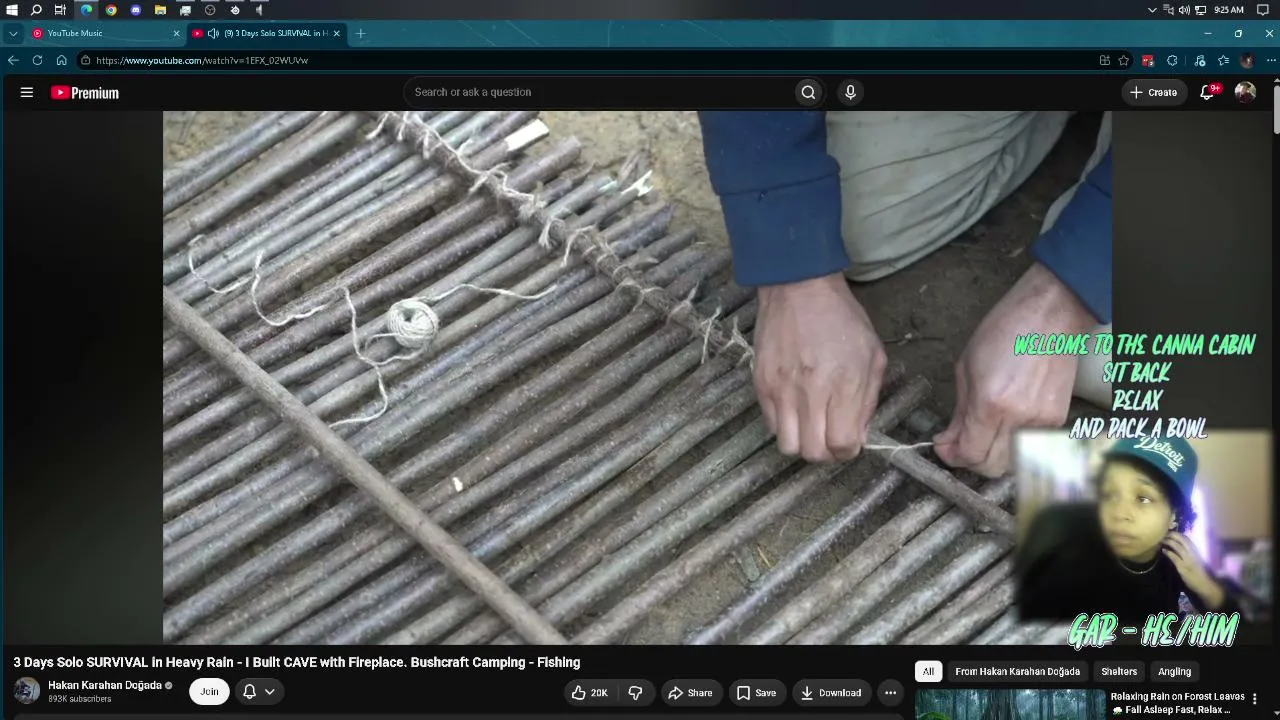Open system volume control in tray

click(x=1184, y=10)
